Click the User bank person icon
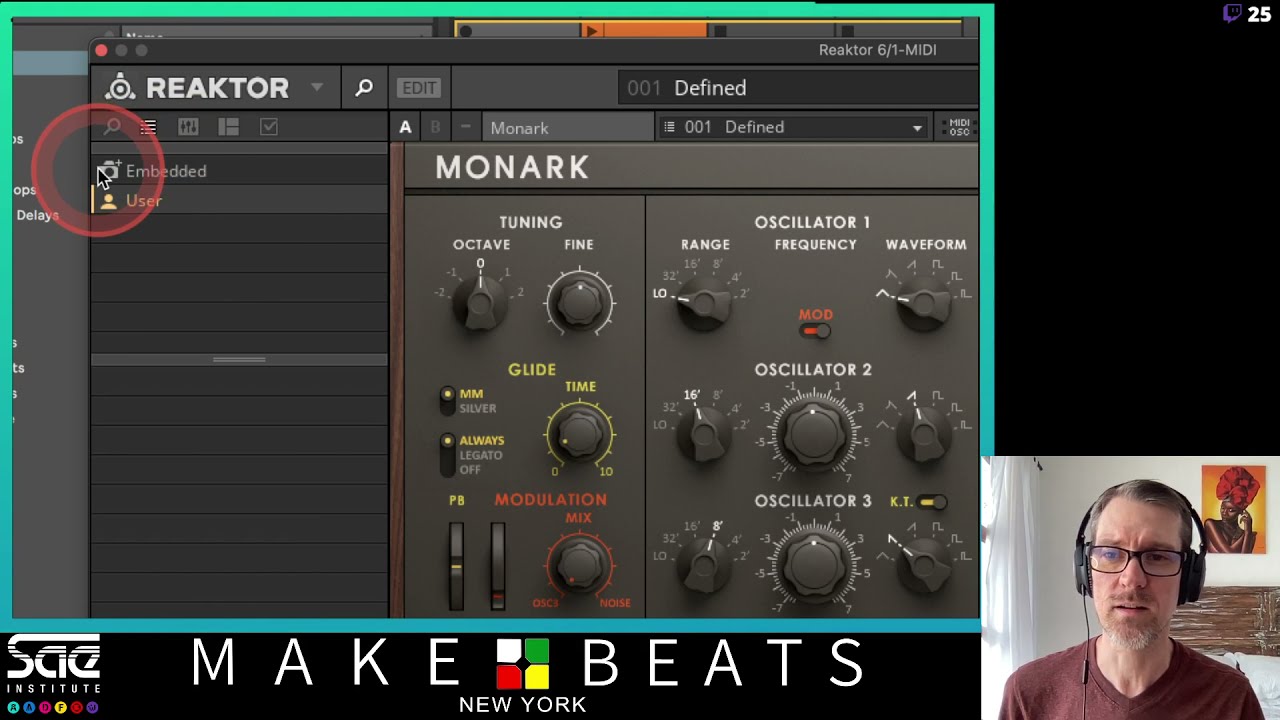1280x720 pixels. (108, 201)
